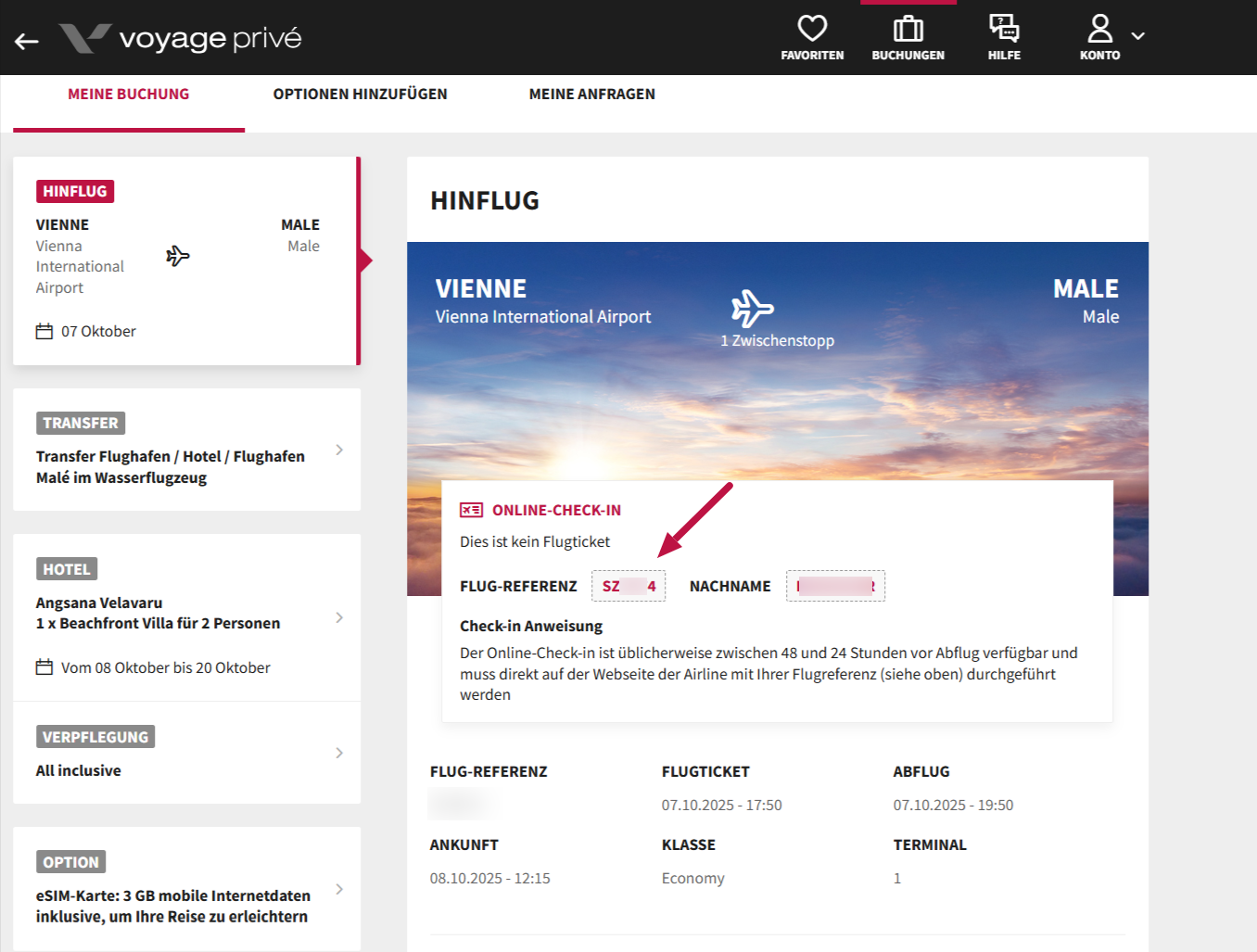The width and height of the screenshot is (1257, 952).
Task: Click the Voyage Privé logo
Action: tap(181, 38)
